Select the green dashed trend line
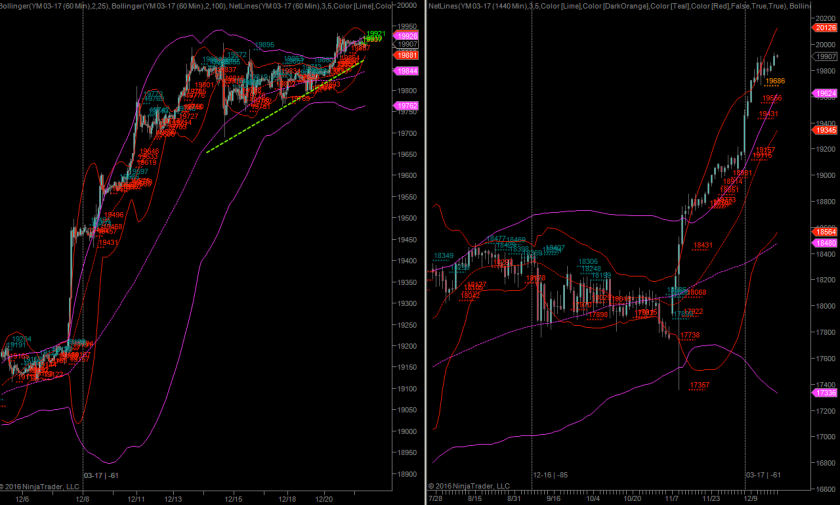This screenshot has width=840, height=505. (284, 107)
